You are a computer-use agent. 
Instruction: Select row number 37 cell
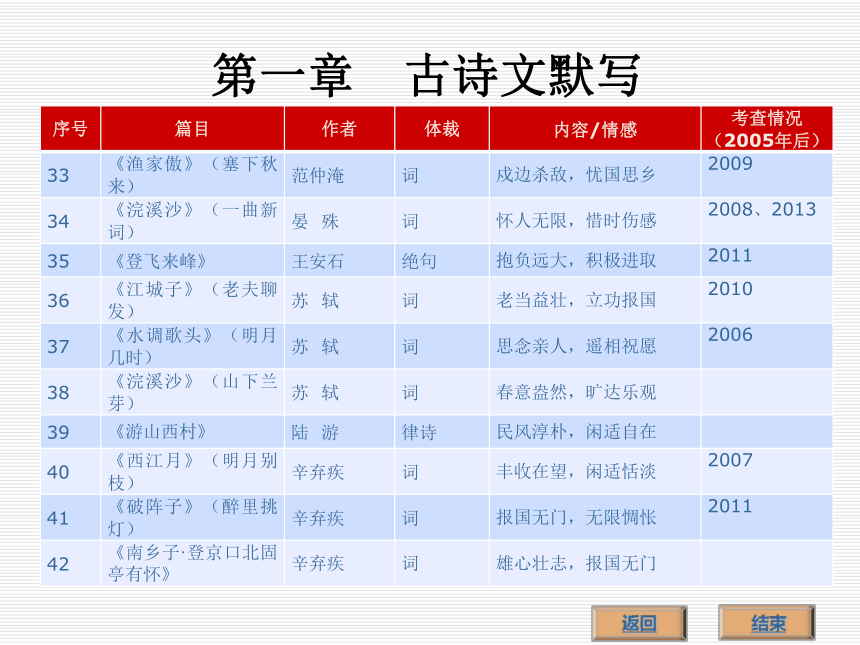click(x=71, y=346)
